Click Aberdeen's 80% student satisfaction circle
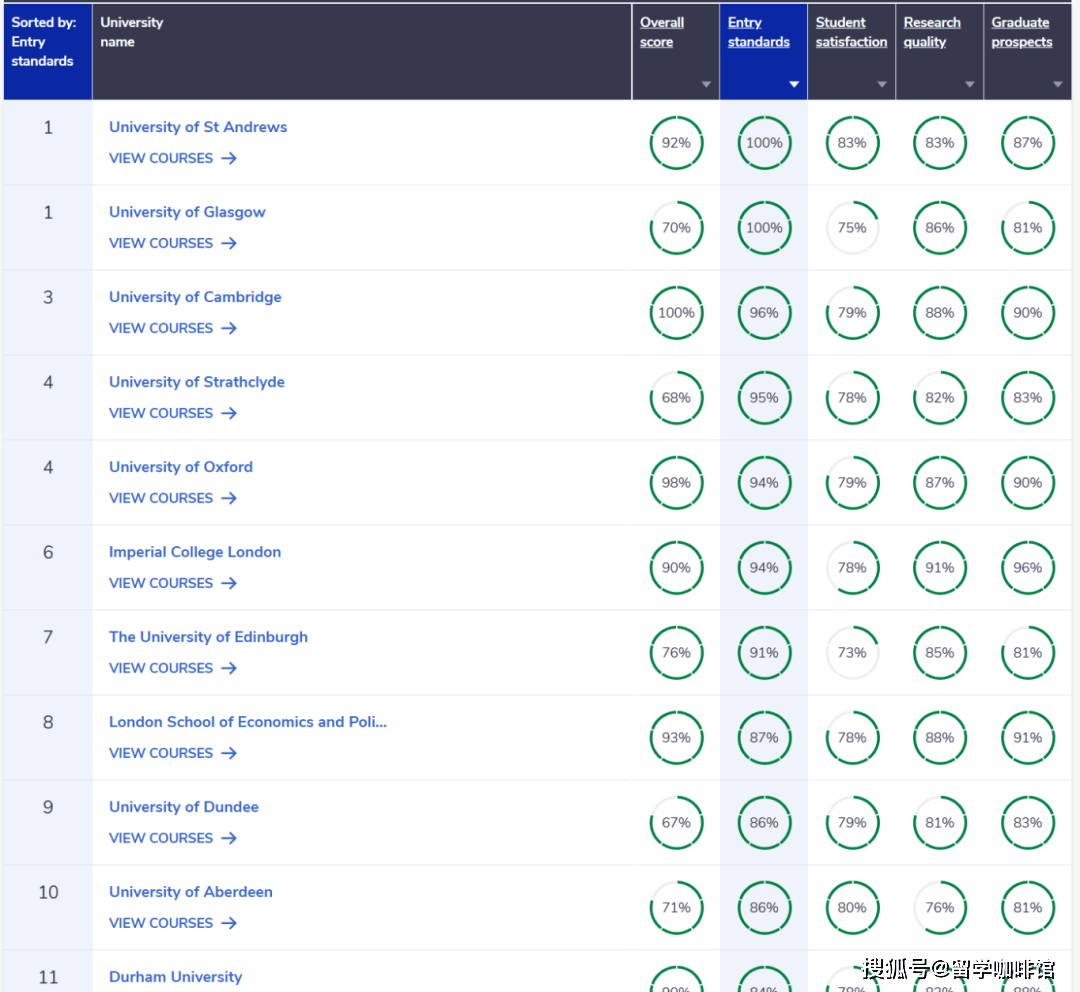The image size is (1080, 992). [x=852, y=907]
